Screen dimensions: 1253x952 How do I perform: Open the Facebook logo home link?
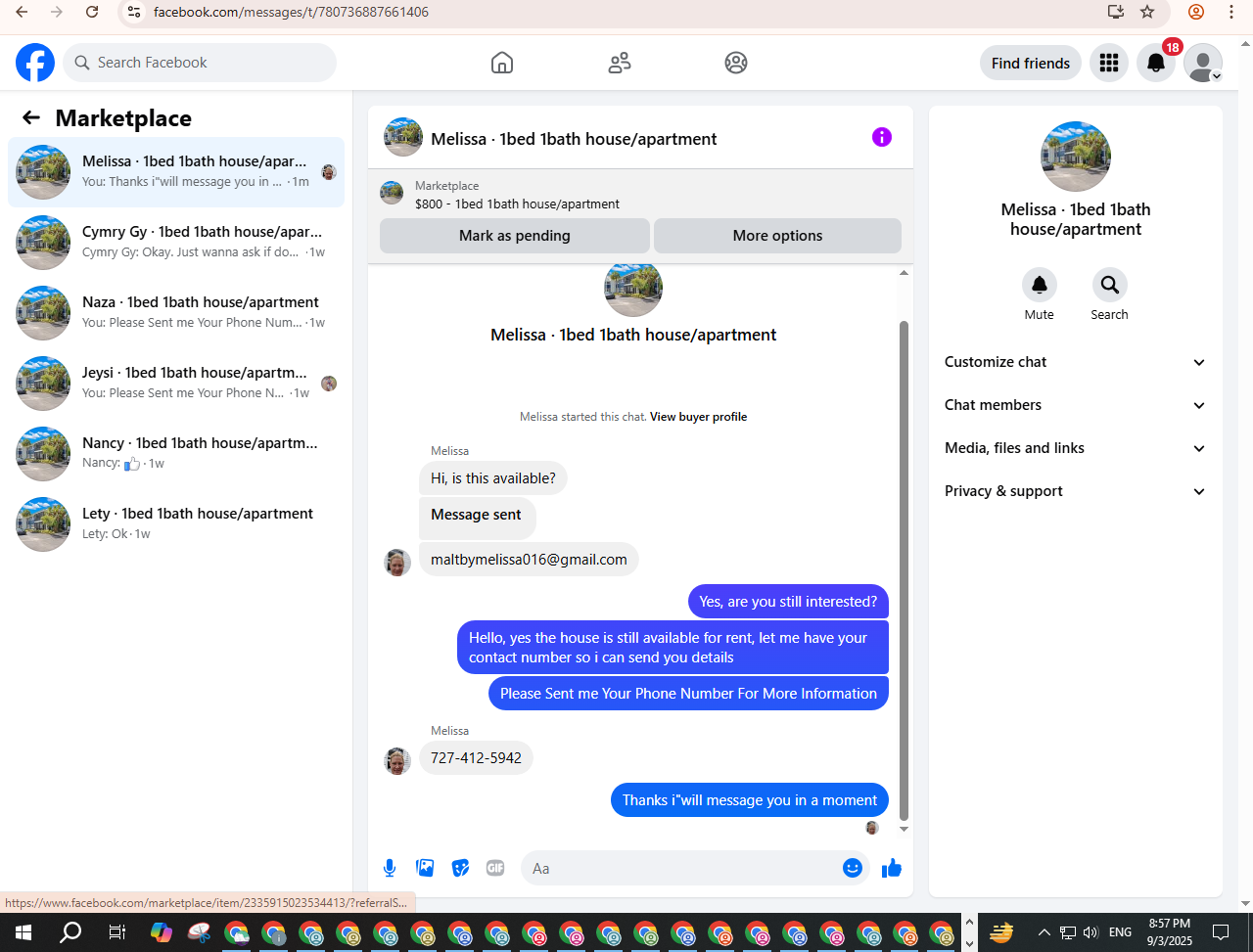[x=35, y=63]
